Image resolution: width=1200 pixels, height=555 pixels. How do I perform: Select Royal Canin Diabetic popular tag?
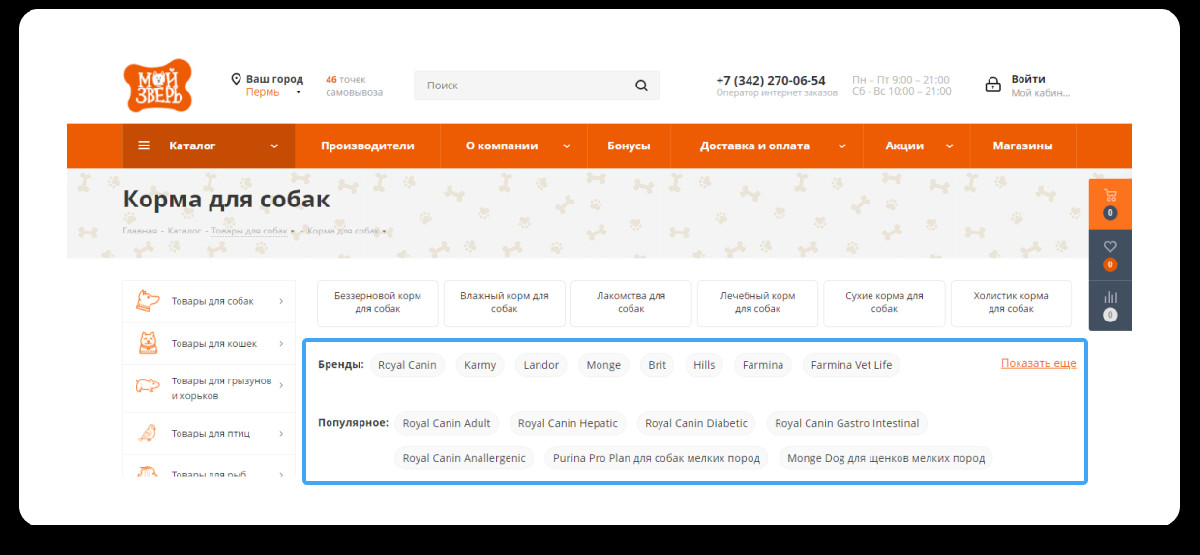tap(696, 423)
